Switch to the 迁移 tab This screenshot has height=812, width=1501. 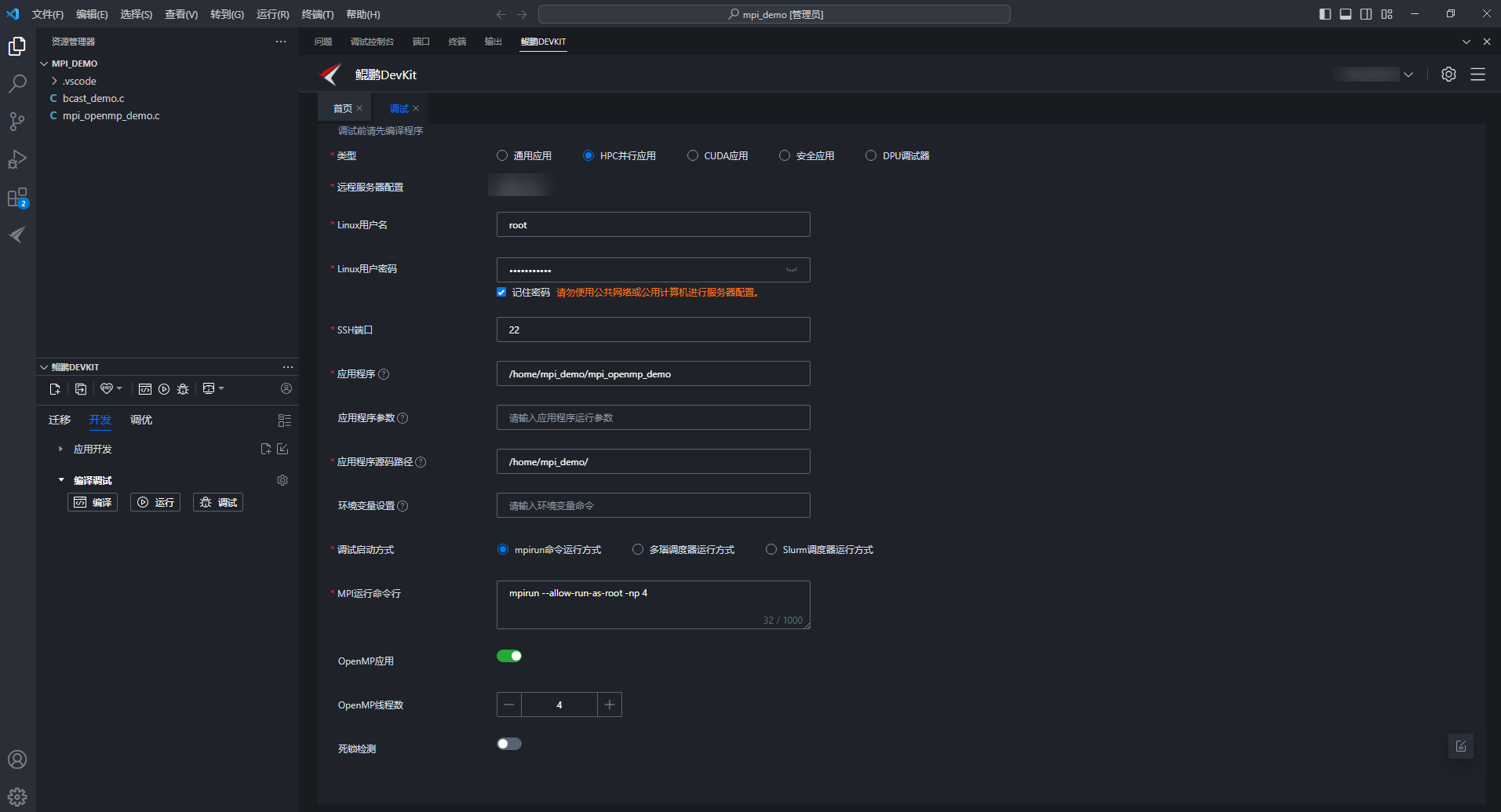tap(60, 420)
